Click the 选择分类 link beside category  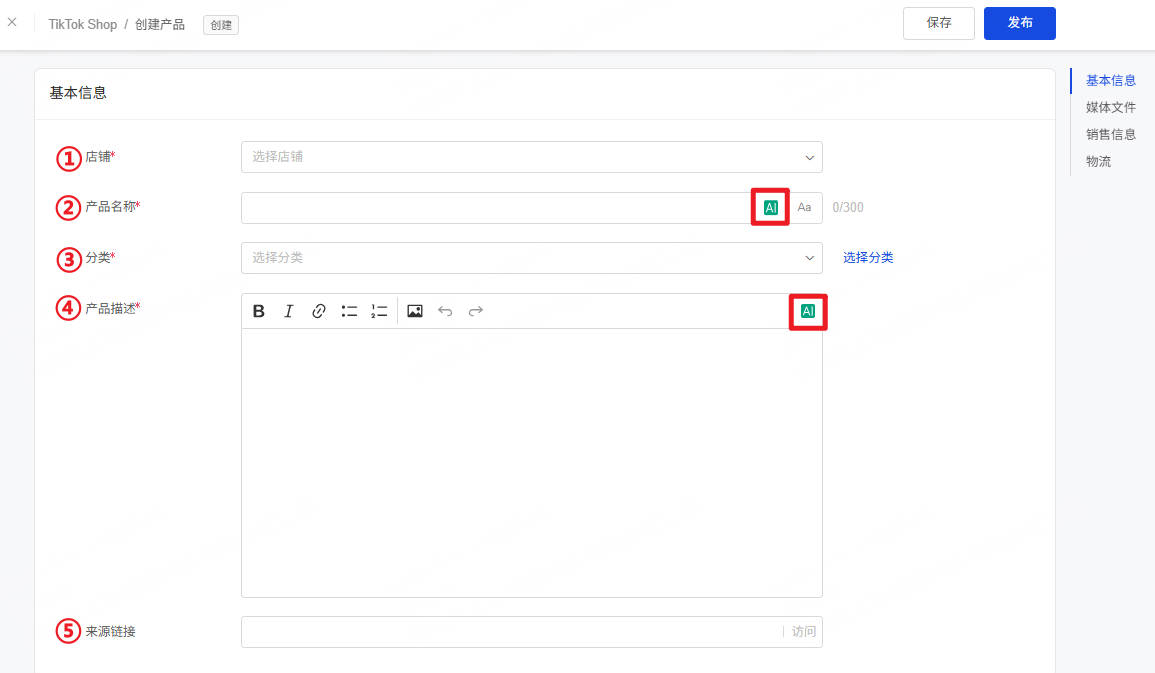coord(868,258)
